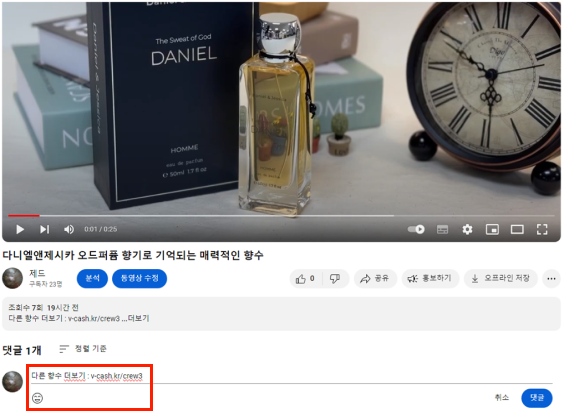Open the 제드 channel name link
This screenshot has height=417, width=564.
(37, 273)
